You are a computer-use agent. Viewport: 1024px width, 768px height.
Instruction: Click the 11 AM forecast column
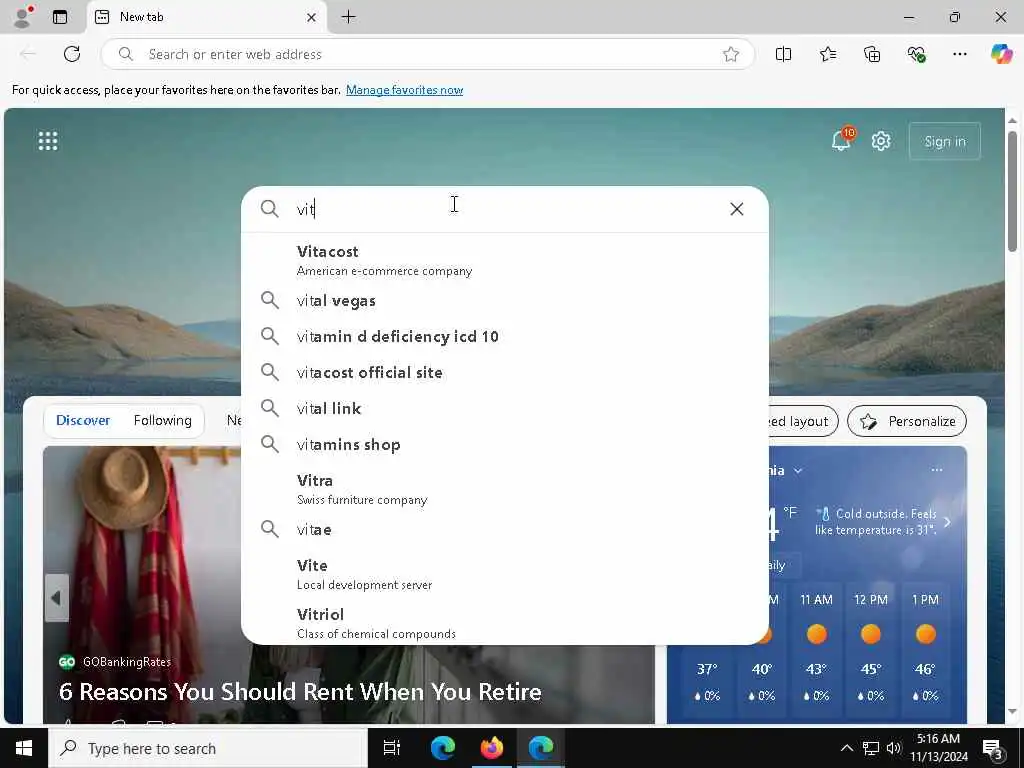pyautogui.click(x=816, y=649)
